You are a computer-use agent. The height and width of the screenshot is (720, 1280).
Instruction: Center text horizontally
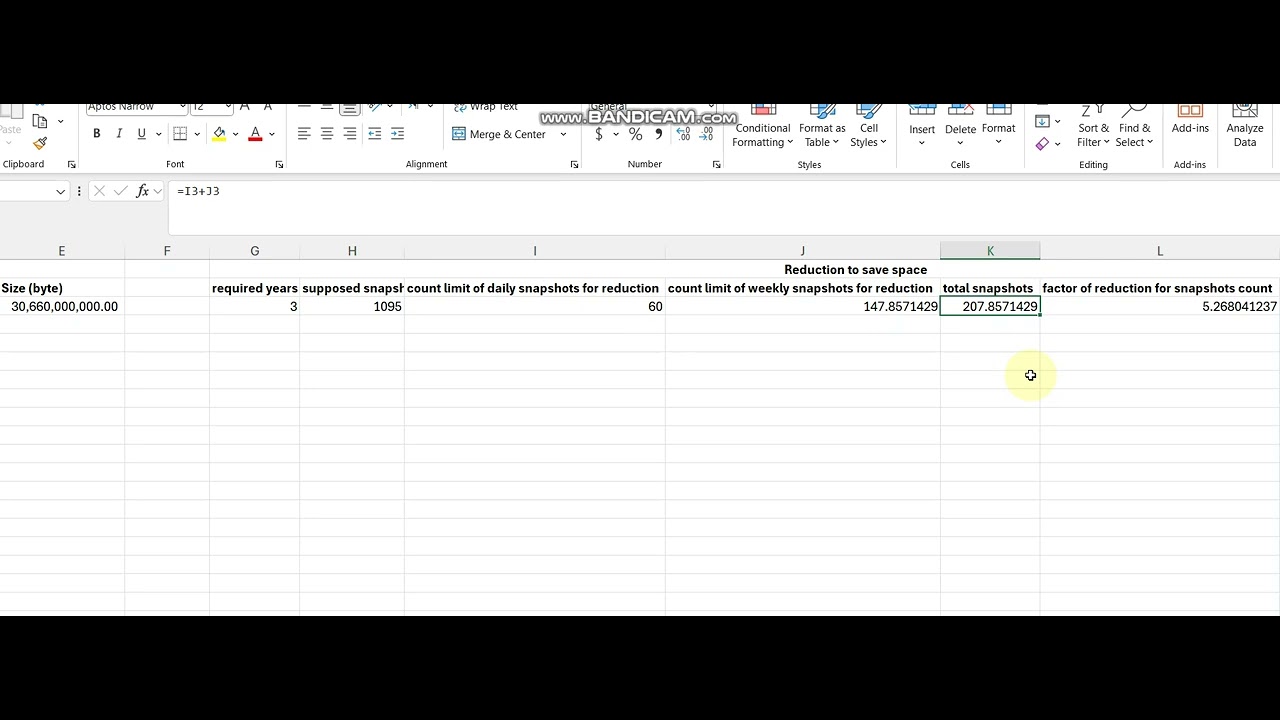[327, 134]
